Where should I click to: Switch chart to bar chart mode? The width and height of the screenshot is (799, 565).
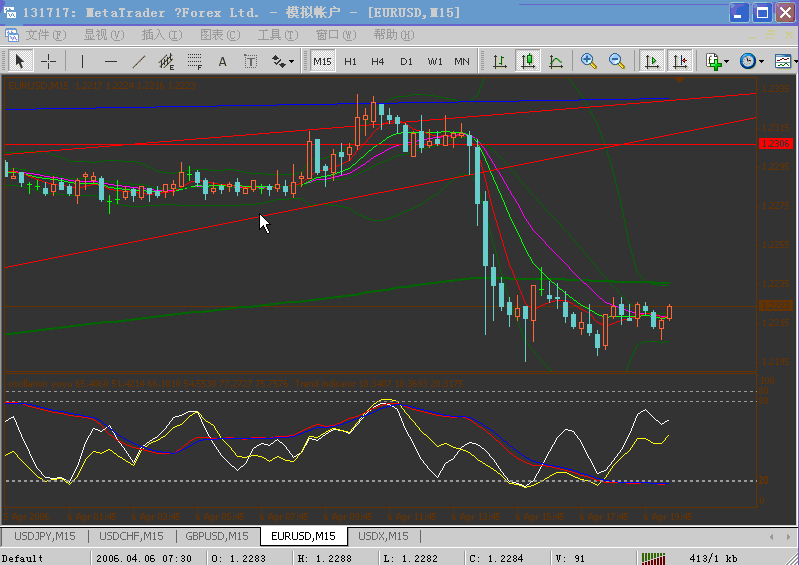click(x=499, y=61)
